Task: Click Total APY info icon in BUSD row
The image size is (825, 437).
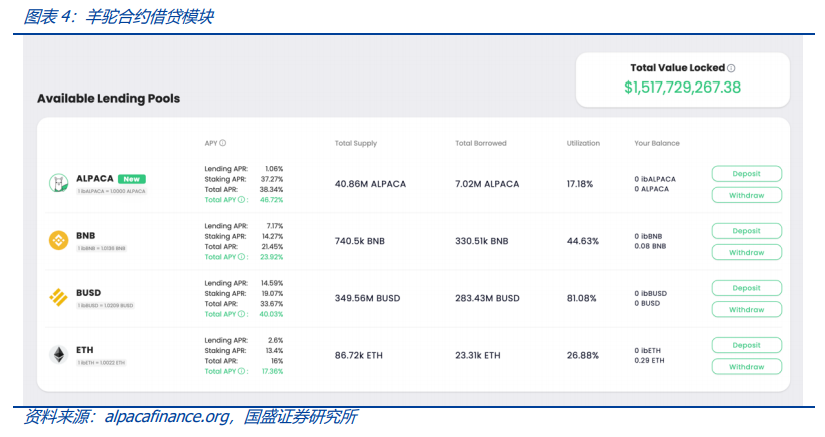Action: pos(241,314)
